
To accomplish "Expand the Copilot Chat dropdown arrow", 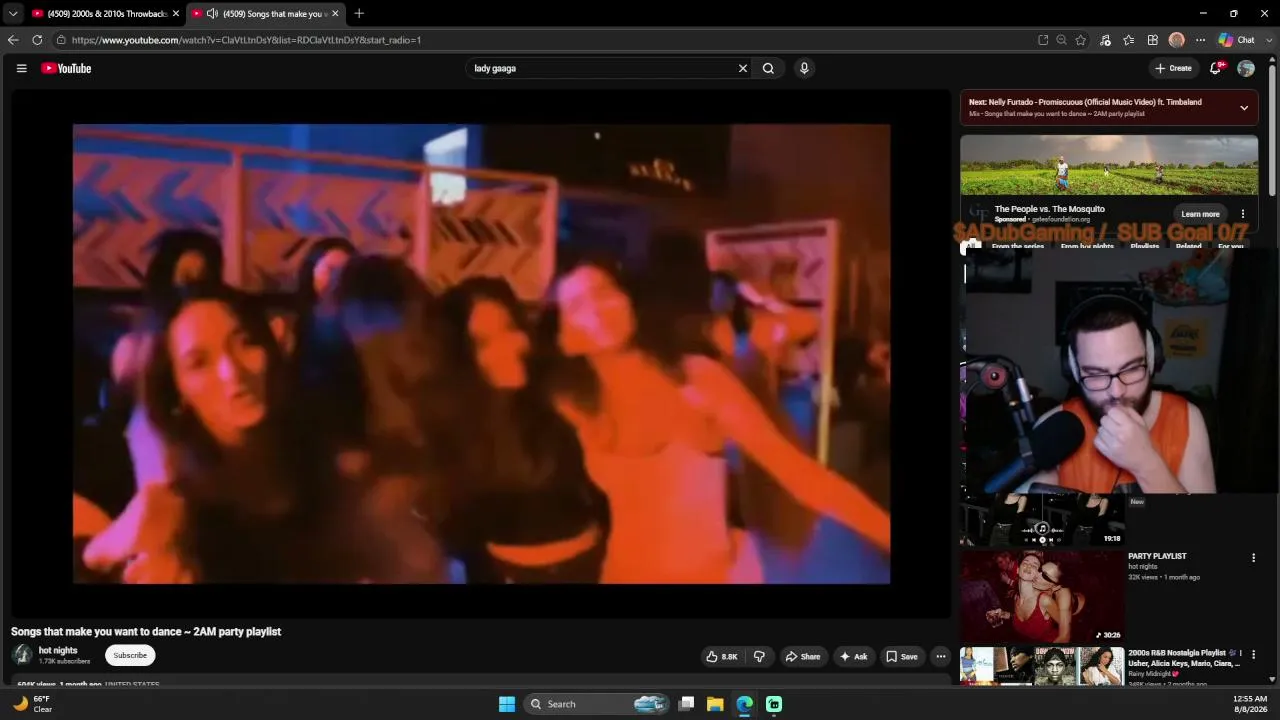I will coord(1267,40).
